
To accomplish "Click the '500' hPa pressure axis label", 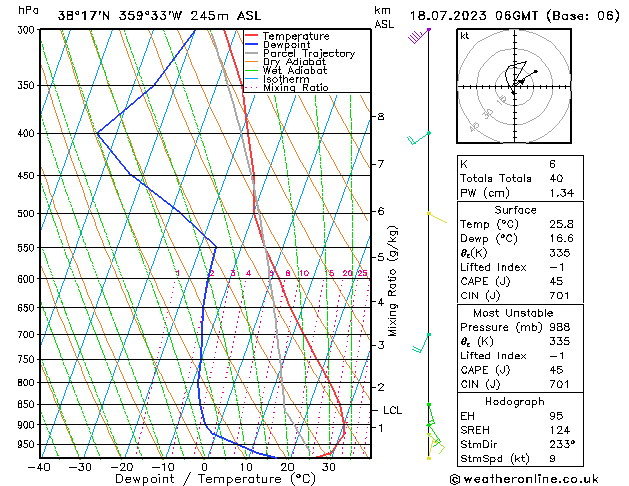I will pos(26,213).
